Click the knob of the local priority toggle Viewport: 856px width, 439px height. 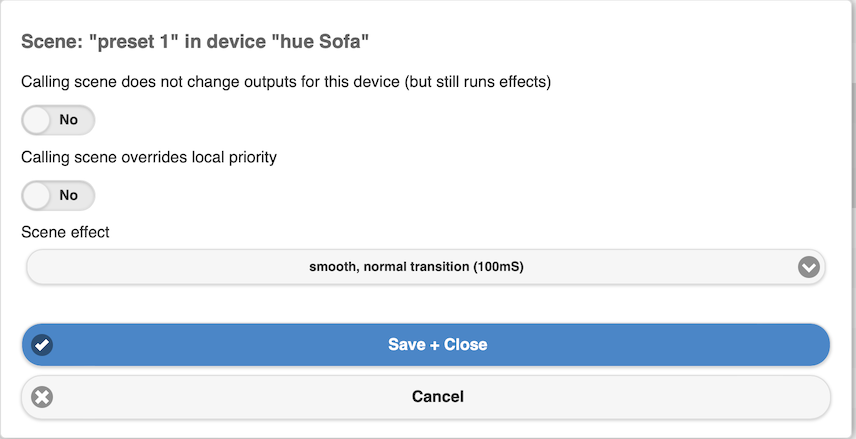(37, 195)
